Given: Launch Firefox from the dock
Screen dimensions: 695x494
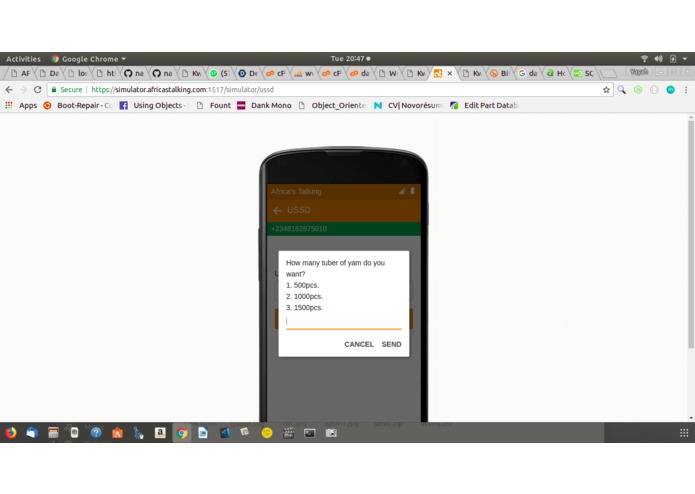Looking at the screenshot, I should (x=11, y=433).
